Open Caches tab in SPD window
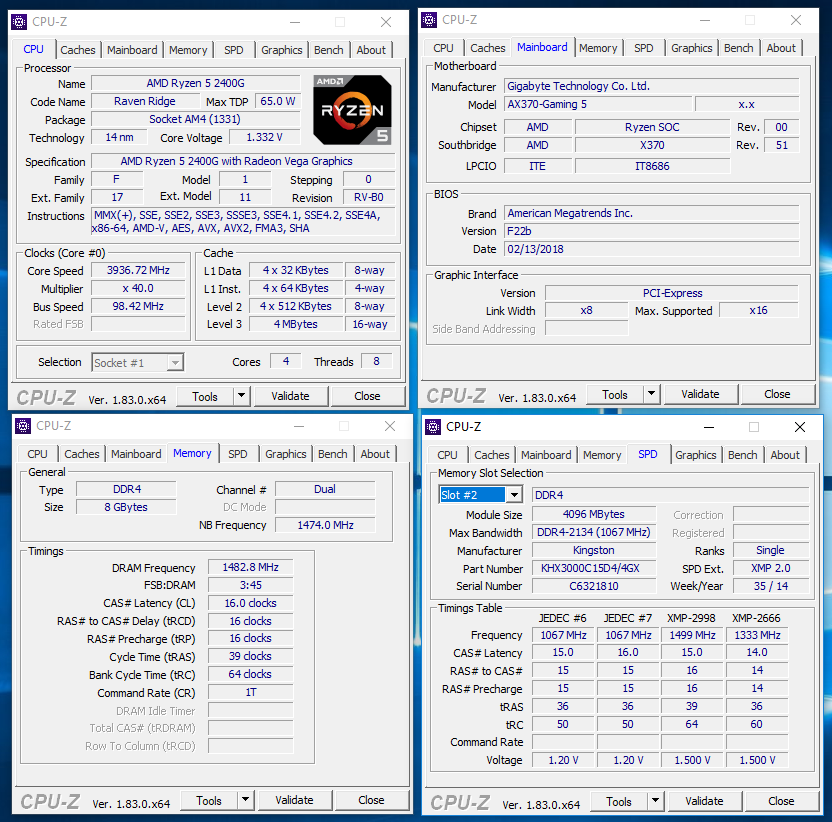This screenshot has height=822, width=832. (492, 455)
